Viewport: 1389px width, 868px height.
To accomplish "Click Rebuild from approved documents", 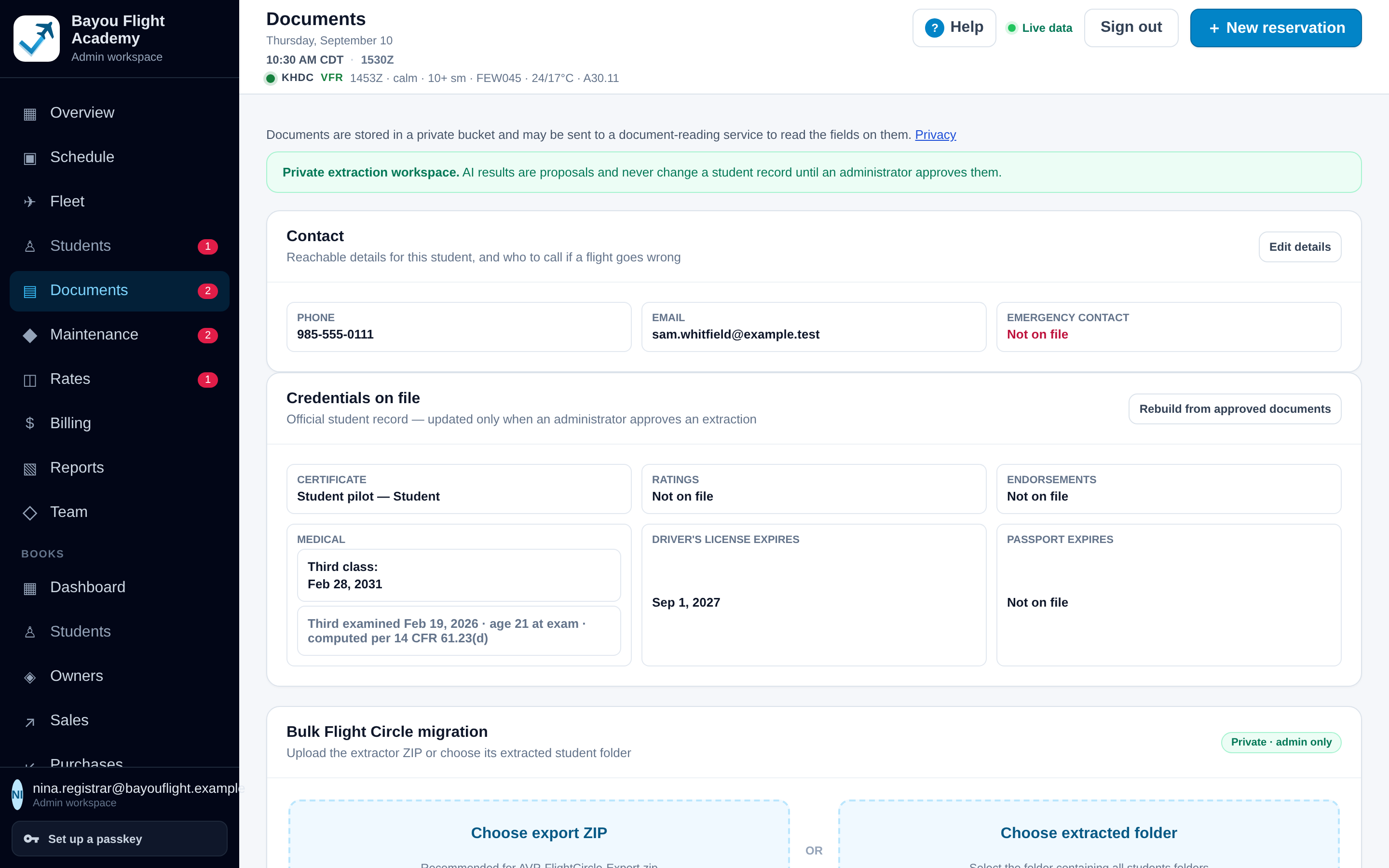I will [x=1235, y=409].
